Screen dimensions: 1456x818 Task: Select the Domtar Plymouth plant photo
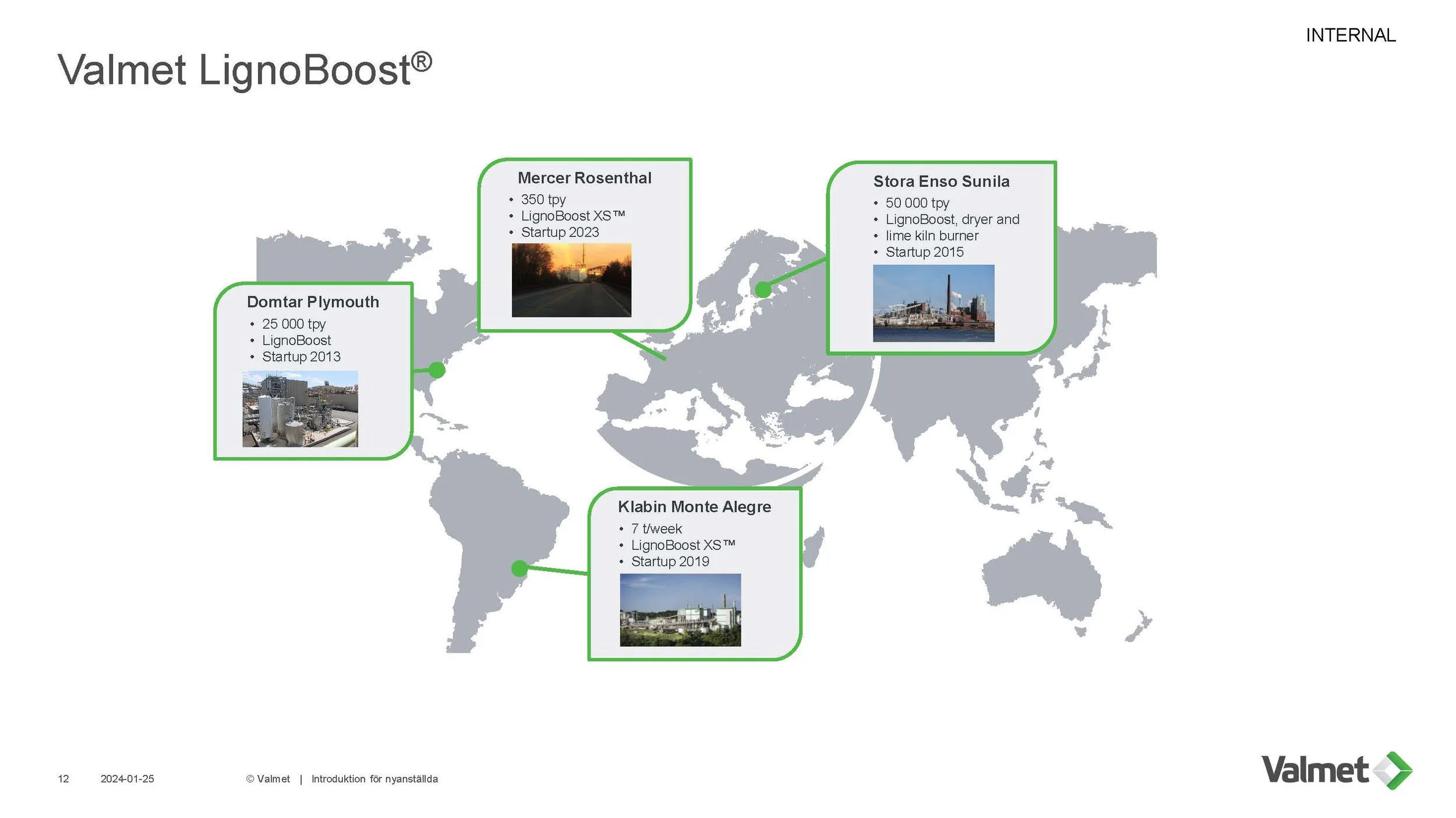300,409
